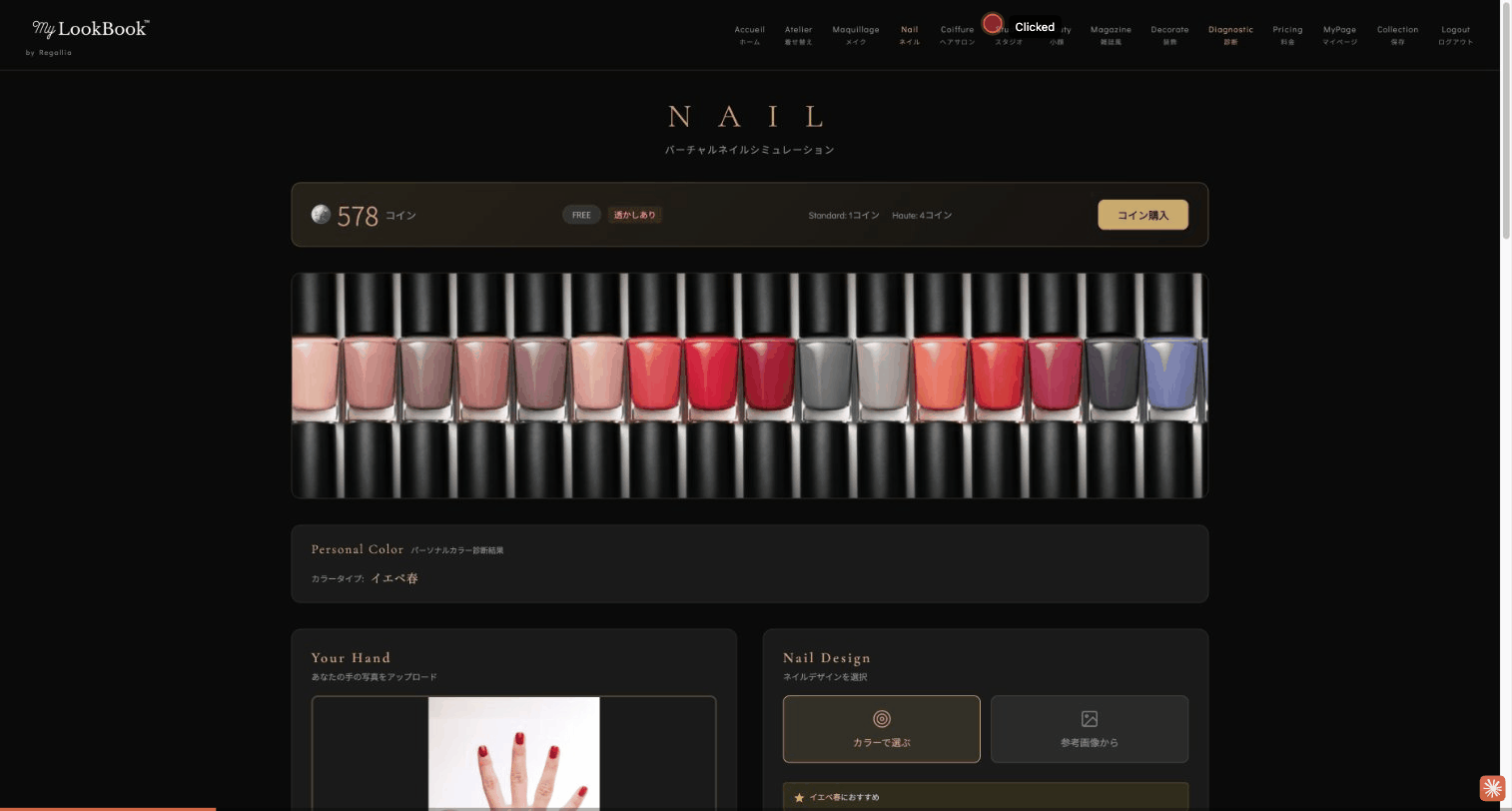Image resolution: width=1512 pixels, height=811 pixels.
Task: Click the orange starburst icon bottom right
Action: pos(1492,788)
